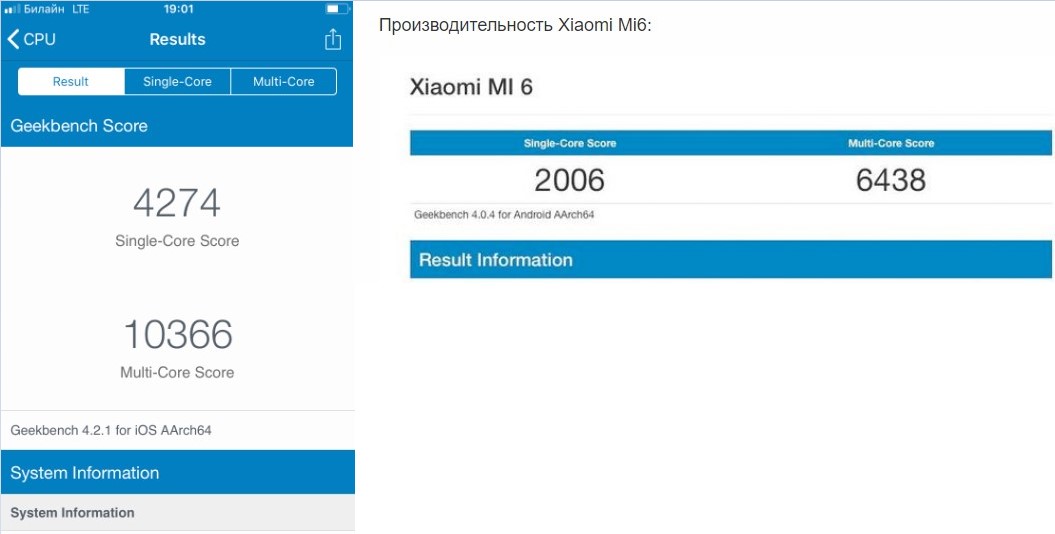Click the Multi-Core Score column header
The height and width of the screenshot is (534, 1055).
891,143
